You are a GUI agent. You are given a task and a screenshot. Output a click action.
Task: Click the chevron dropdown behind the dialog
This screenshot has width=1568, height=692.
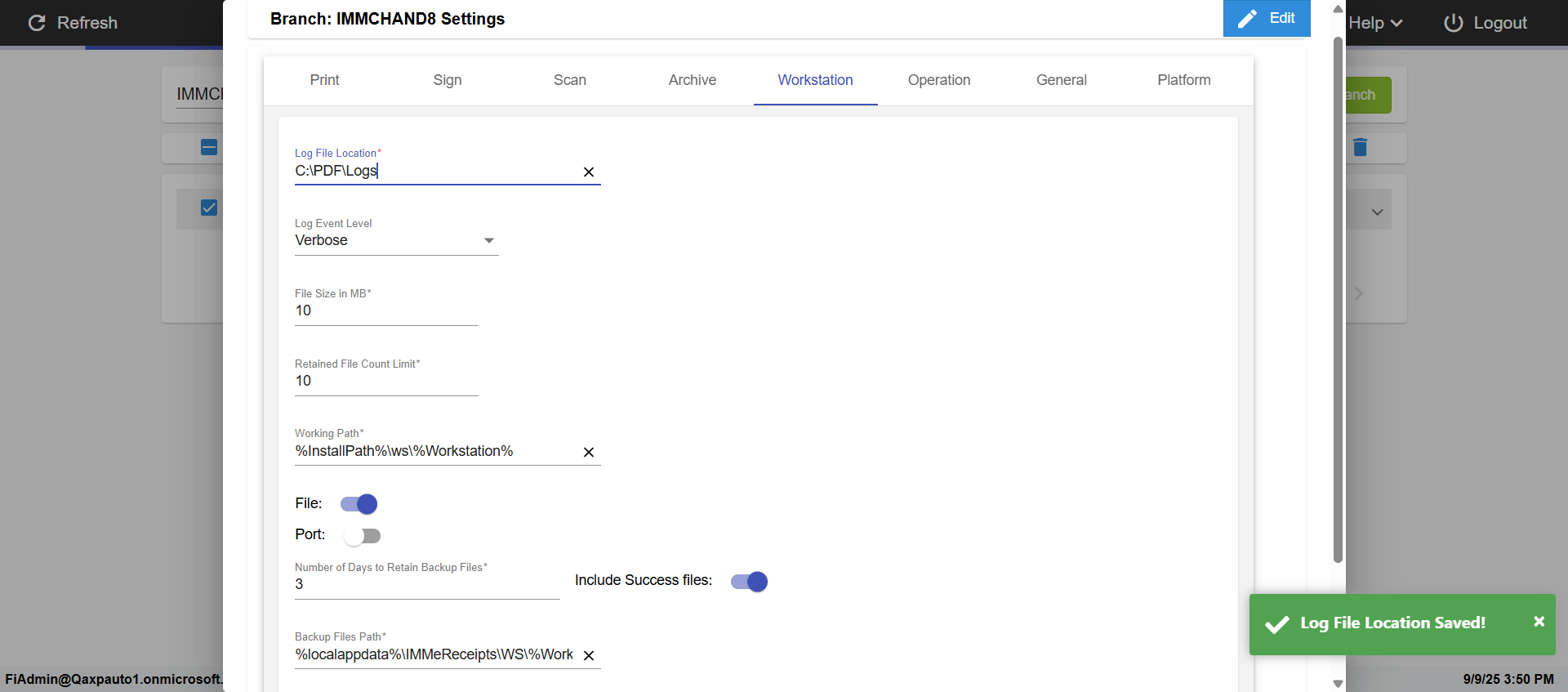point(1377,212)
